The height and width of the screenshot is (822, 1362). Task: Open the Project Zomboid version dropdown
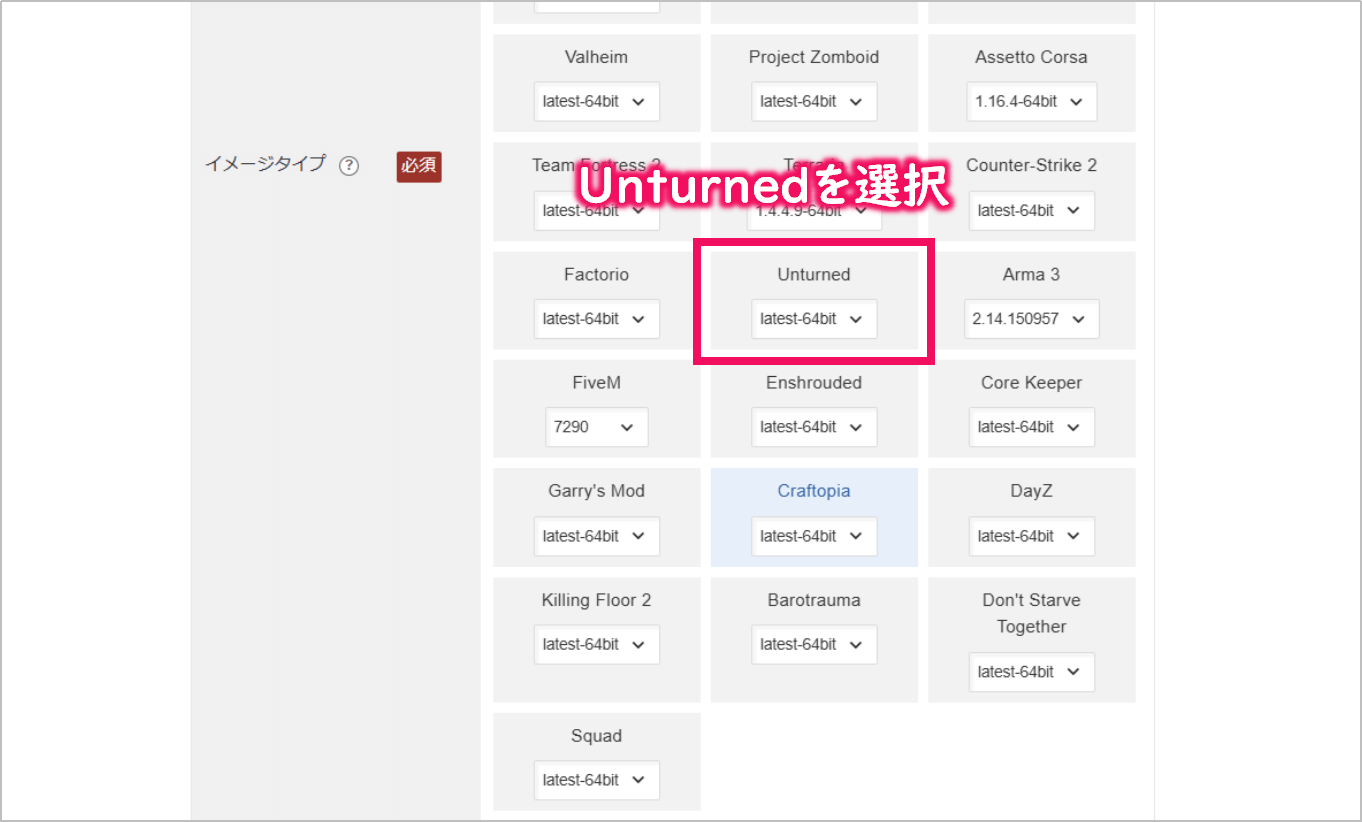tap(814, 101)
